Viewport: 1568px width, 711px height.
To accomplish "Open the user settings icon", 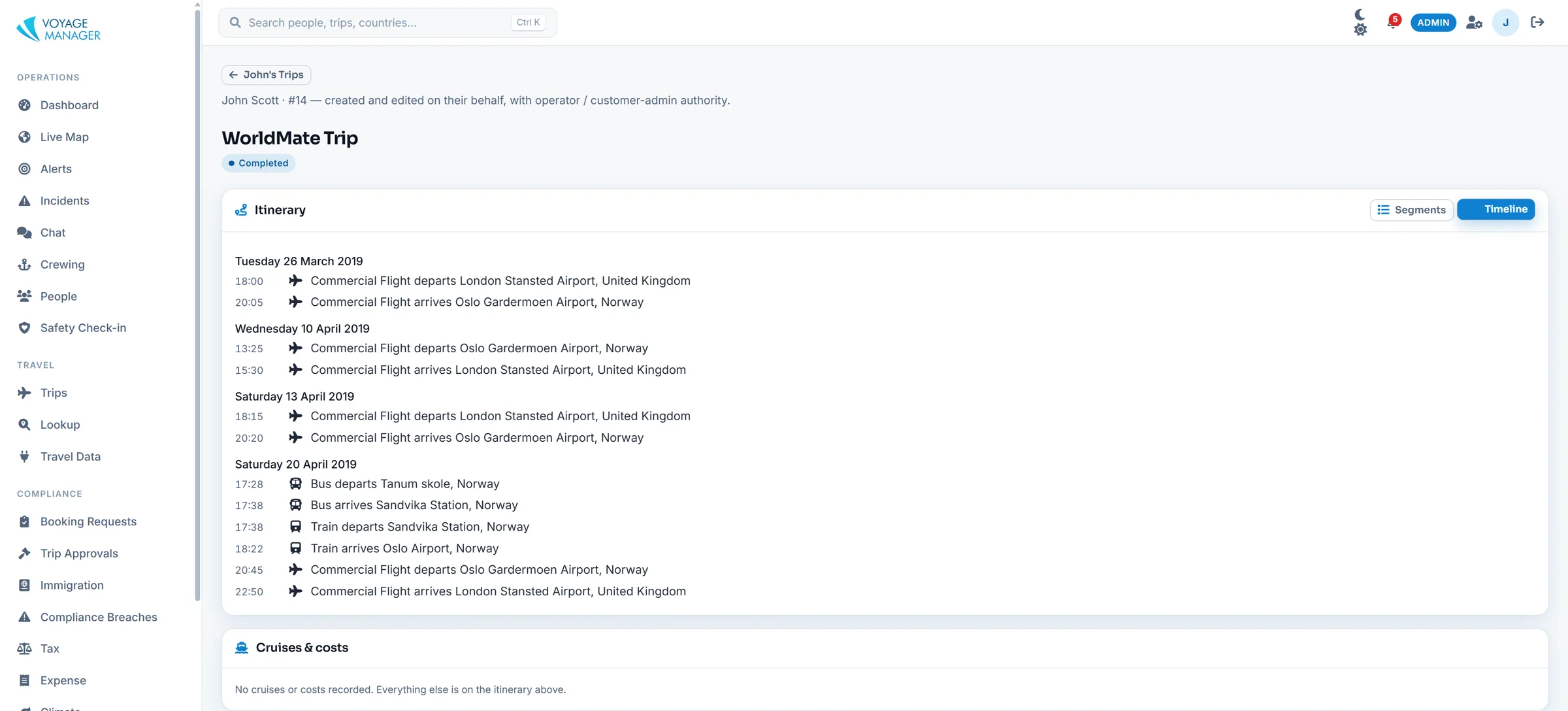I will point(1474,23).
